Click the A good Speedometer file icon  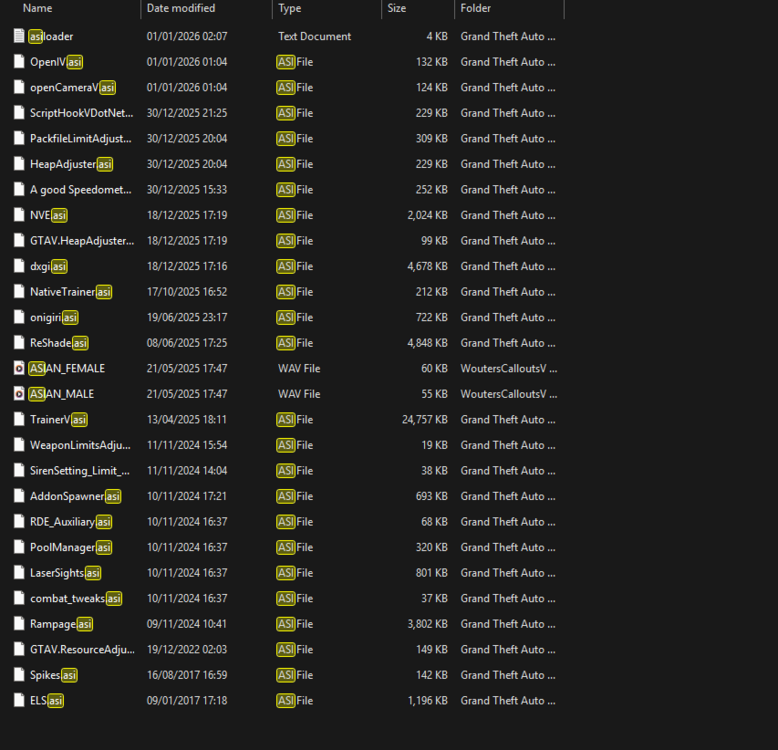click(x=19, y=189)
